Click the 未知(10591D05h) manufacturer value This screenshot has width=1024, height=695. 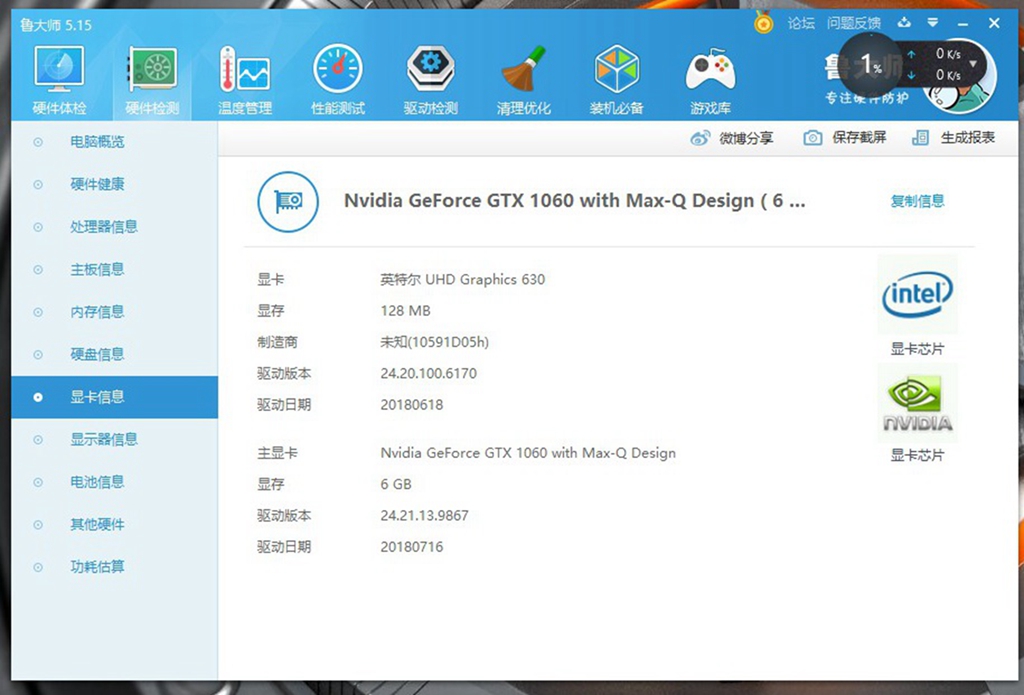click(x=434, y=342)
